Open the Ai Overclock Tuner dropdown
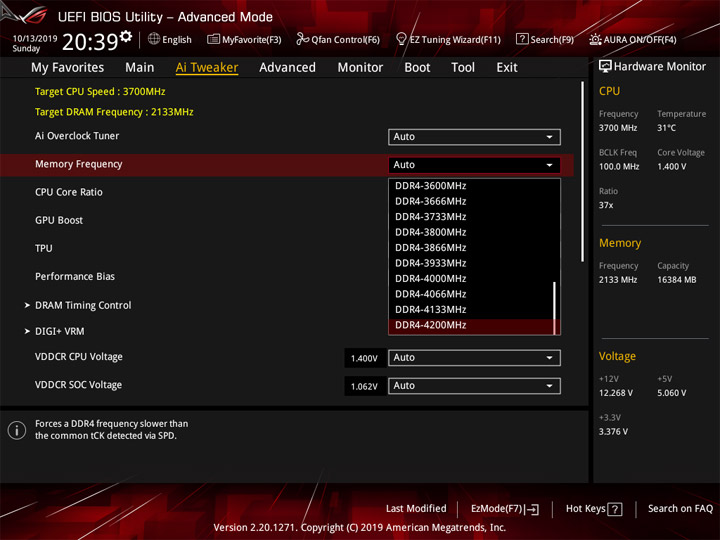Image resolution: width=720 pixels, height=540 pixels. [474, 137]
